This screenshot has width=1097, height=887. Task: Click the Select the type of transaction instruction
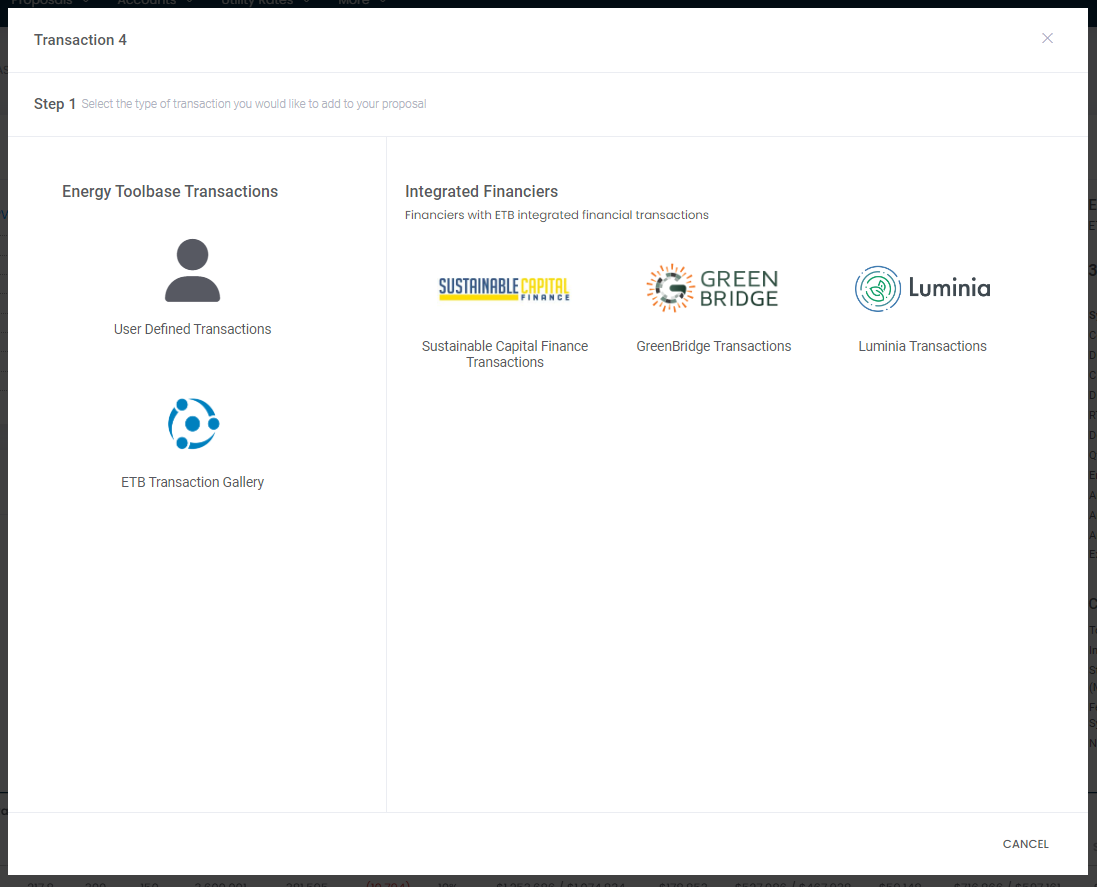254,104
